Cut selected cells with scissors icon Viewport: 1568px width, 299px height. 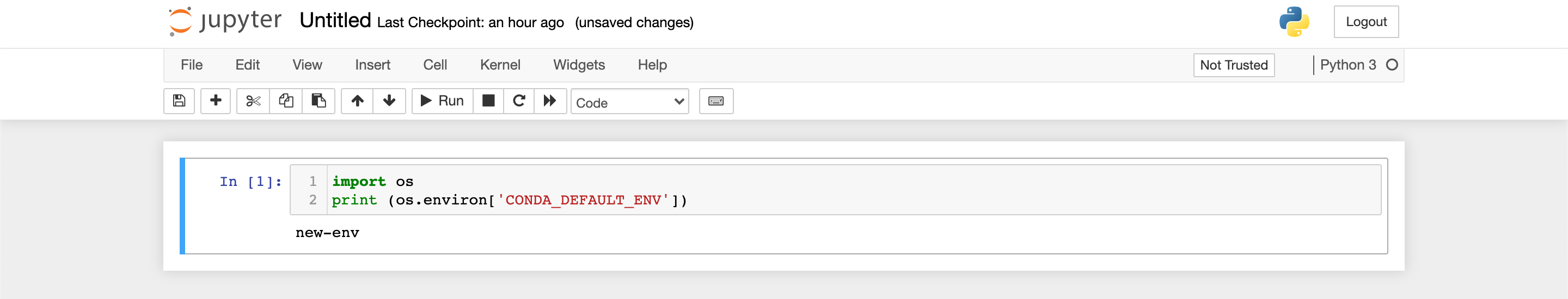click(253, 101)
